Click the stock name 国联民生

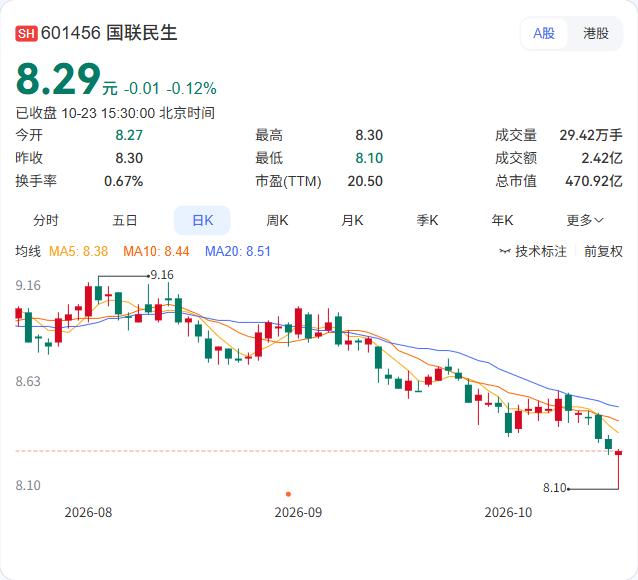click(x=142, y=33)
